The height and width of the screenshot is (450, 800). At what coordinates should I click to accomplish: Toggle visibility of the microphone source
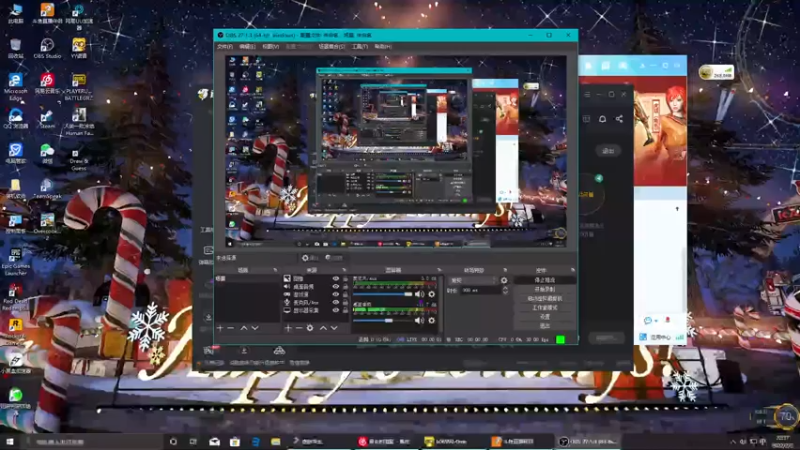click(x=336, y=302)
